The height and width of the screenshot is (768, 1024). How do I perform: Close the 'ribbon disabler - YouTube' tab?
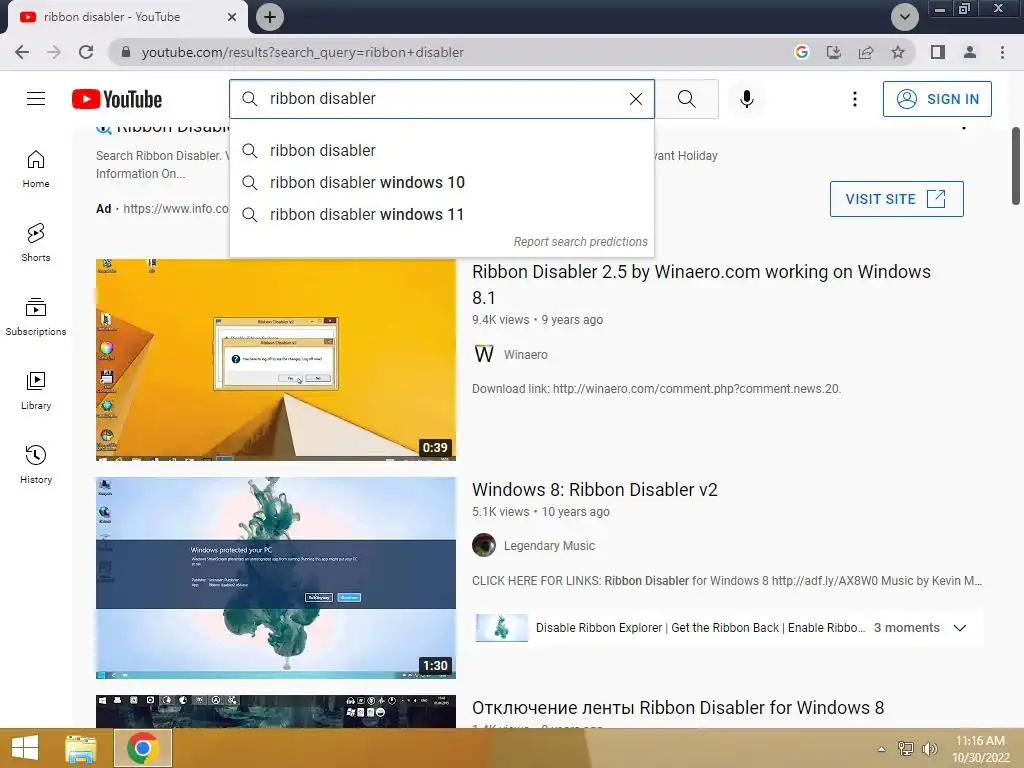231,17
